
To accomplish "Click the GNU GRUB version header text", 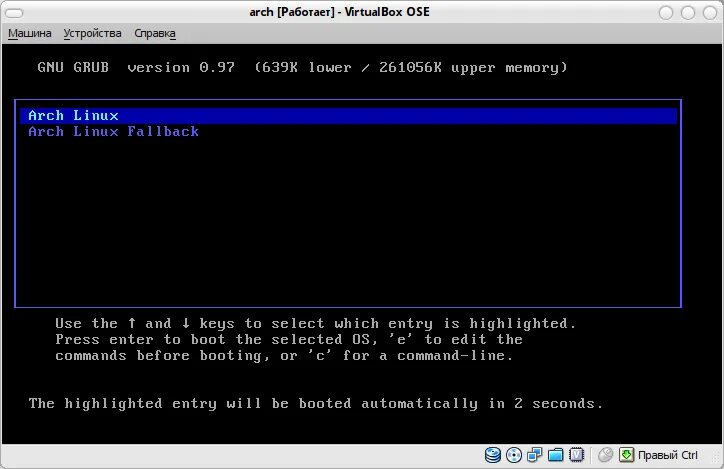I will coord(302,67).
